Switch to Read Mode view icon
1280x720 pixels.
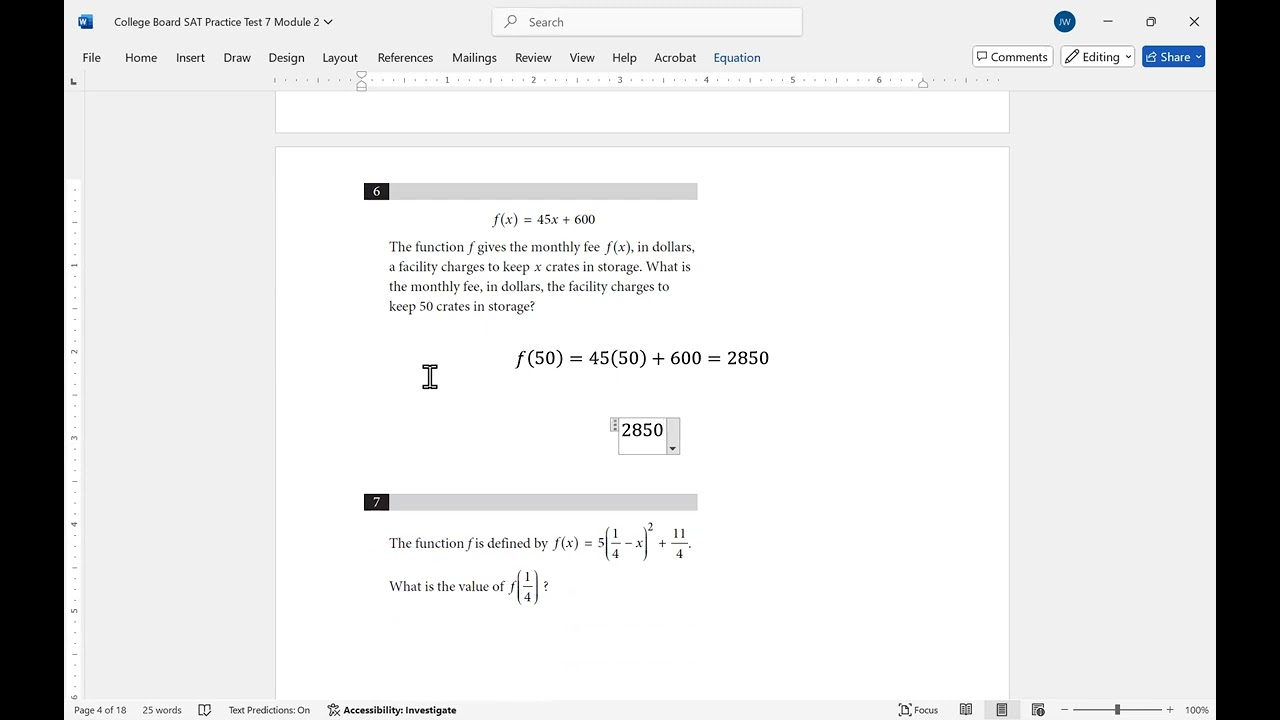point(966,710)
